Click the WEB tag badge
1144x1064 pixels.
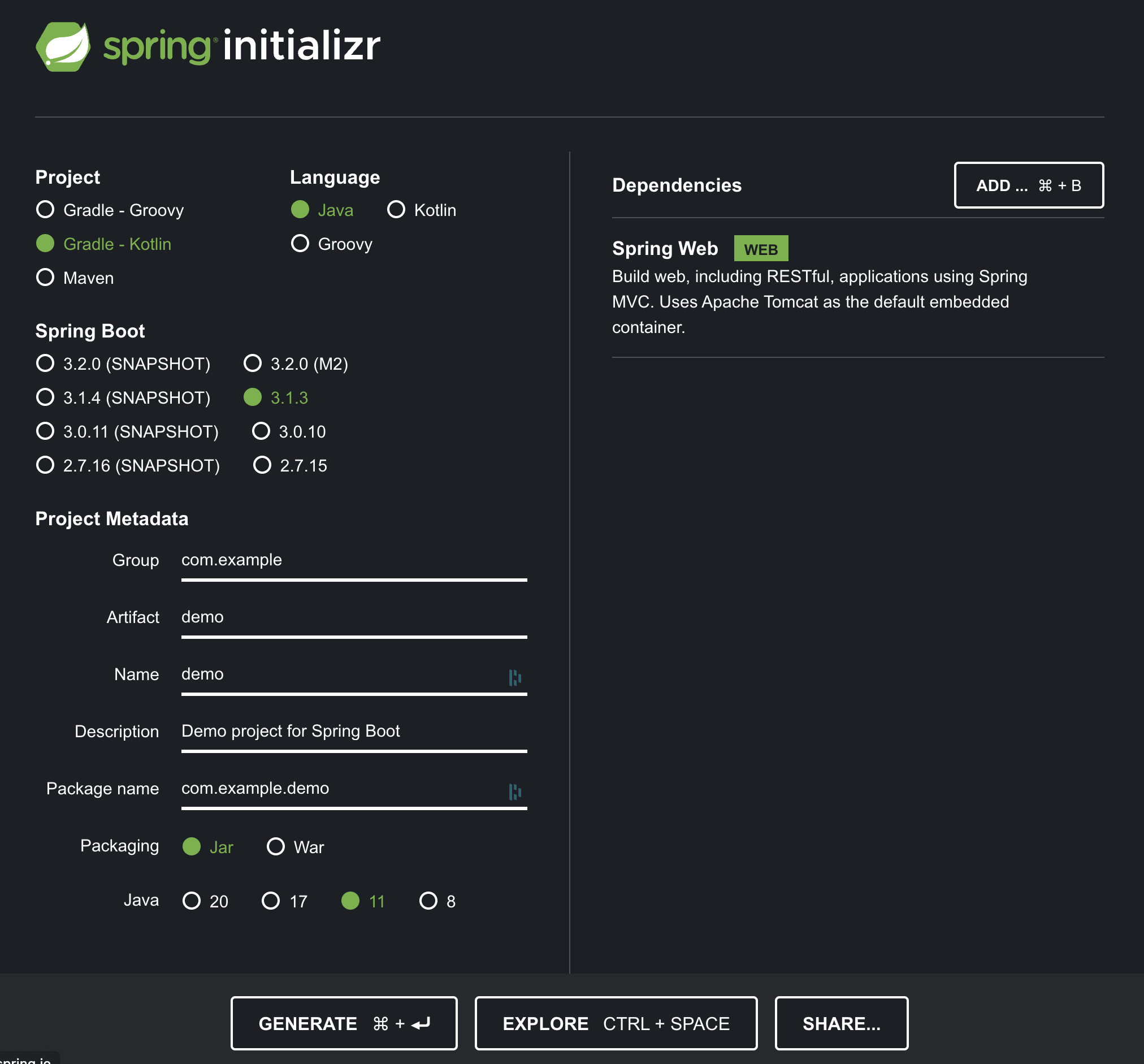(761, 249)
